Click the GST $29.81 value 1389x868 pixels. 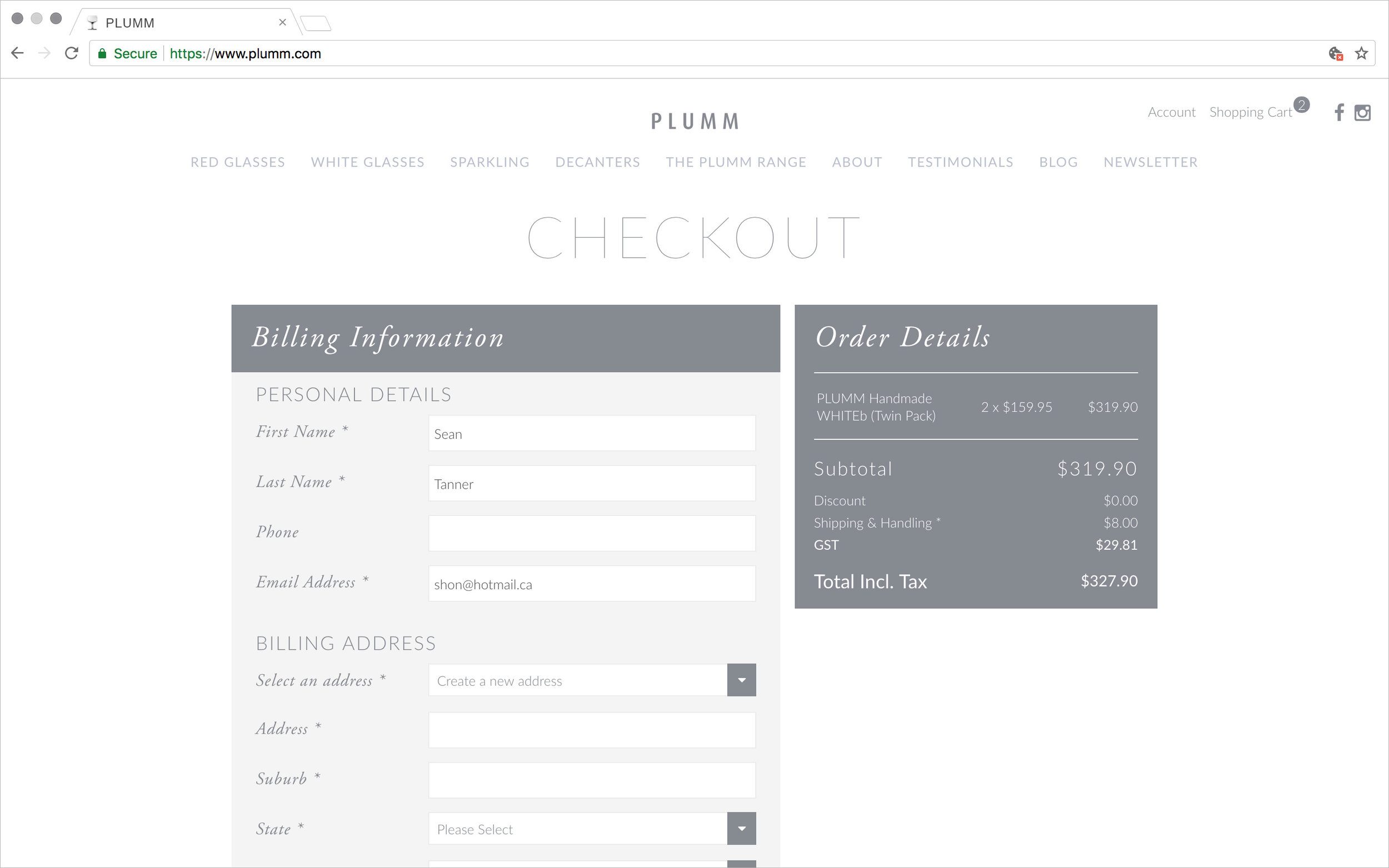(1116, 545)
